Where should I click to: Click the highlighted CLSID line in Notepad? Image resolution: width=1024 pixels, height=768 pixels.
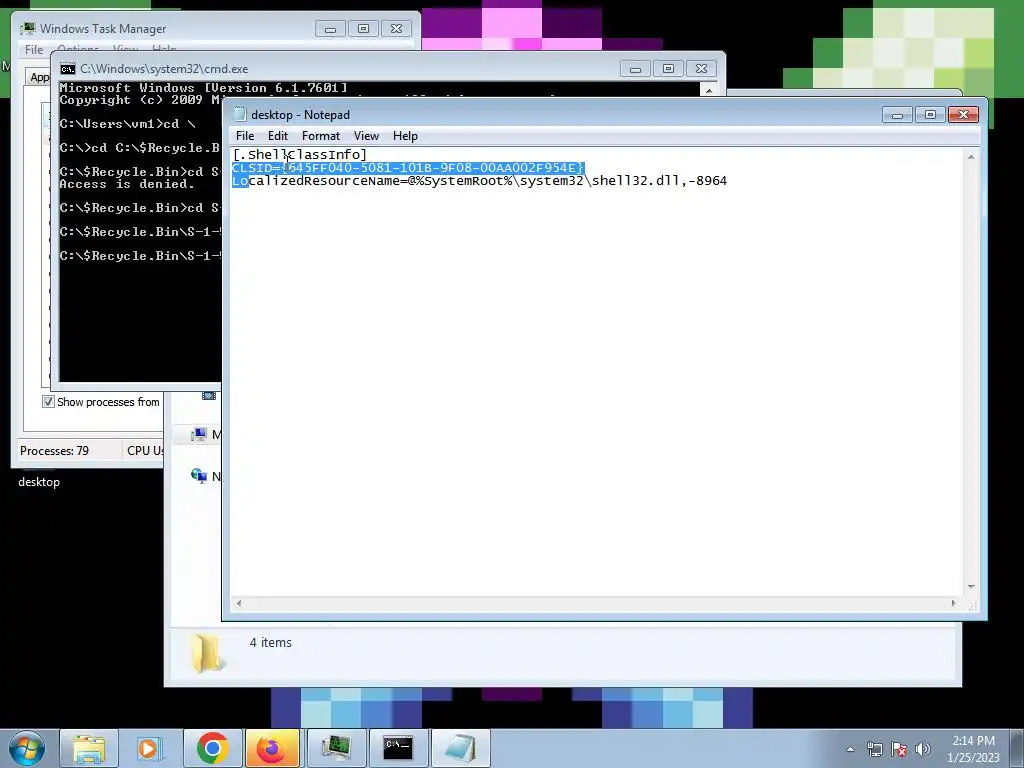tap(408, 168)
